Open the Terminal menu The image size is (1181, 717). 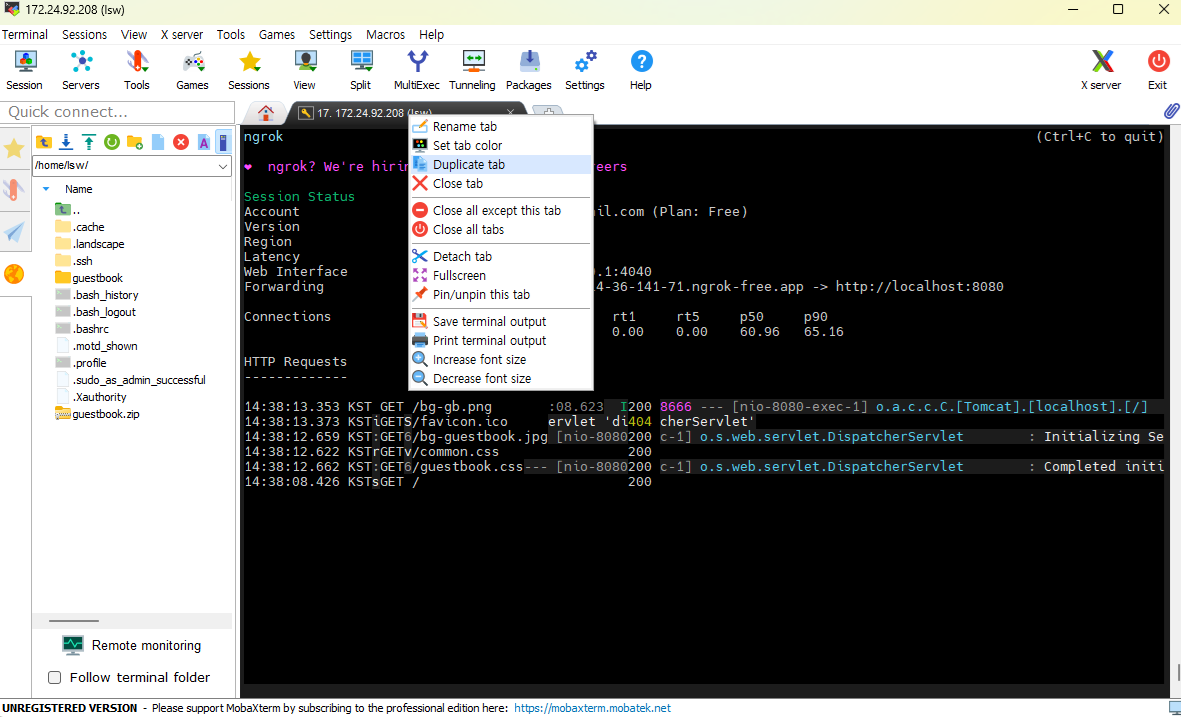pyautogui.click(x=24, y=35)
